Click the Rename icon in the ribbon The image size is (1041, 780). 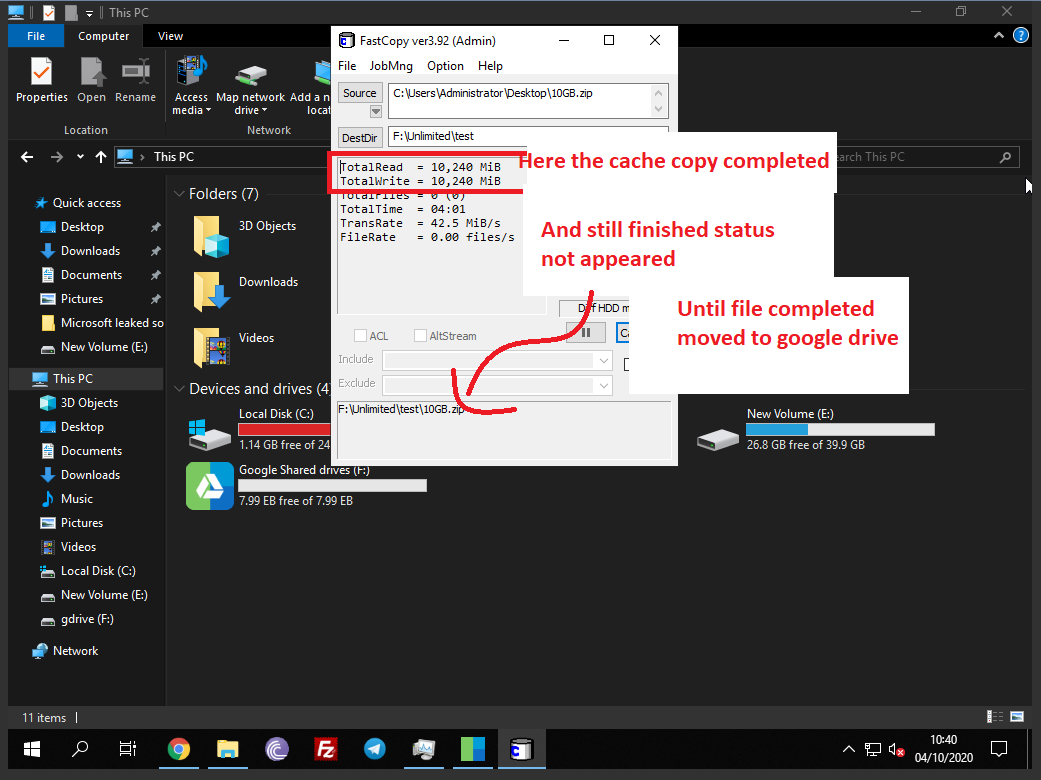135,80
